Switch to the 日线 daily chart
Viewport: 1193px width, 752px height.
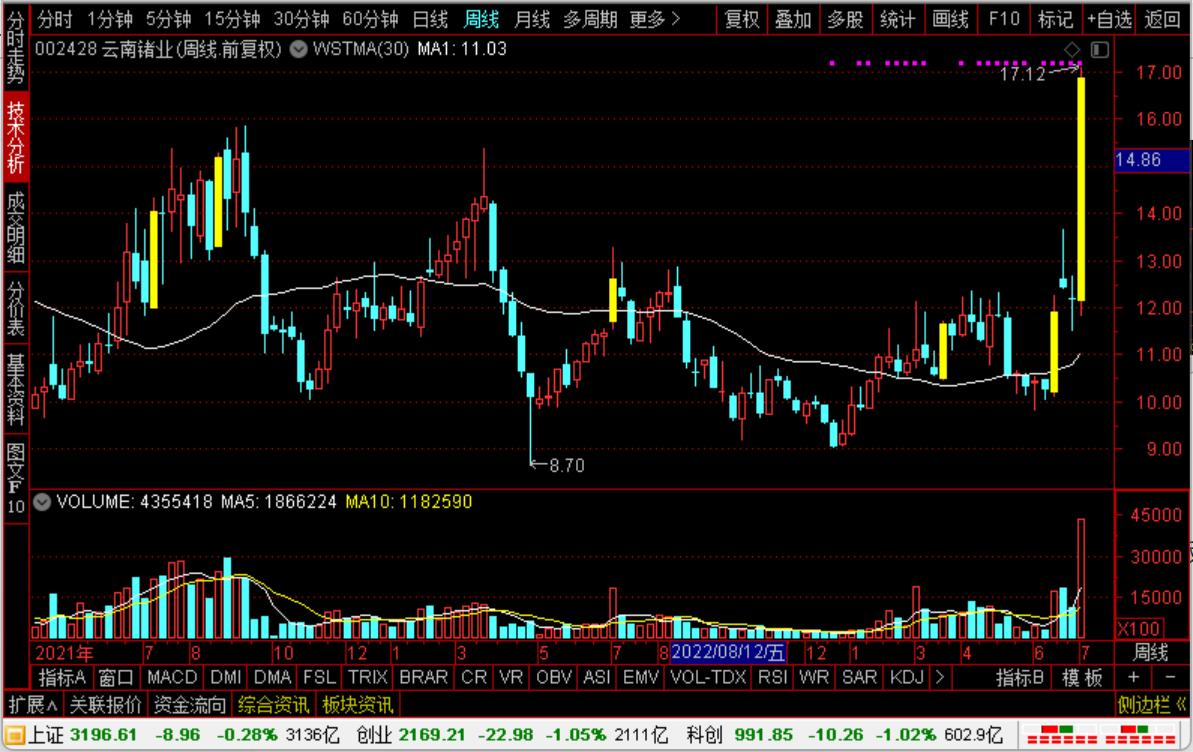pyautogui.click(x=430, y=19)
